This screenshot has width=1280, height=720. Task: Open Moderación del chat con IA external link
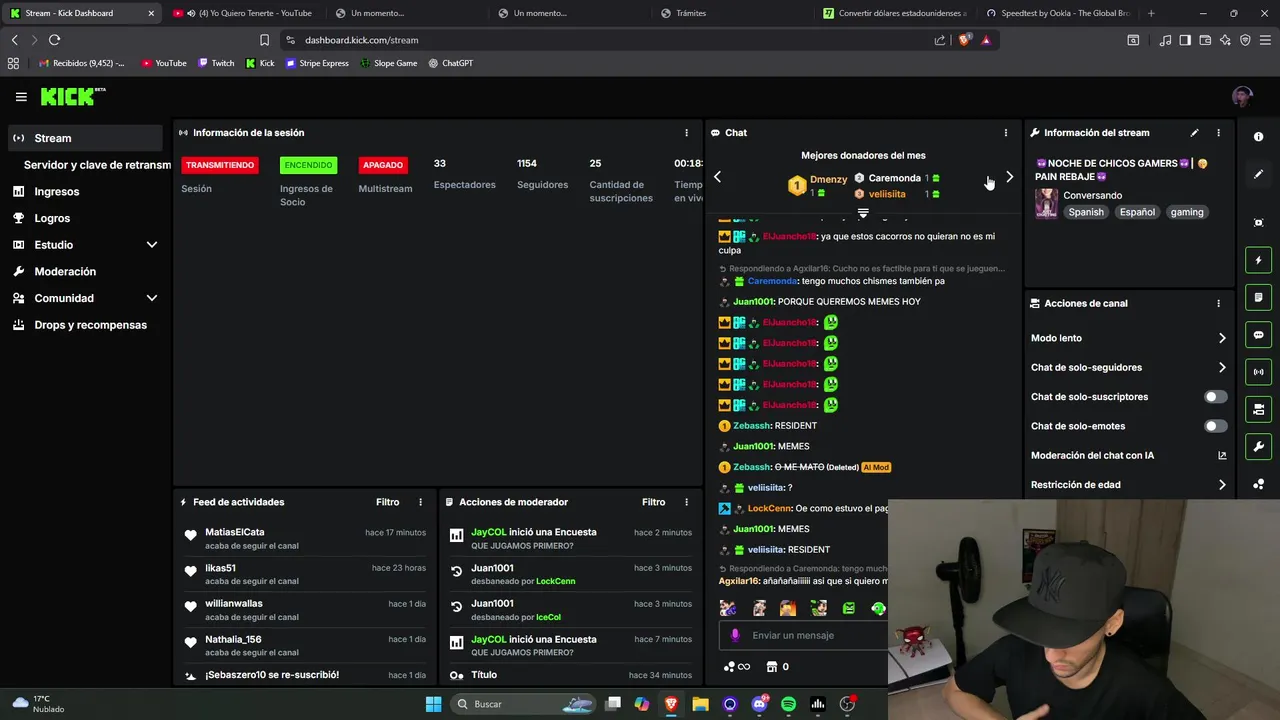point(1222,456)
